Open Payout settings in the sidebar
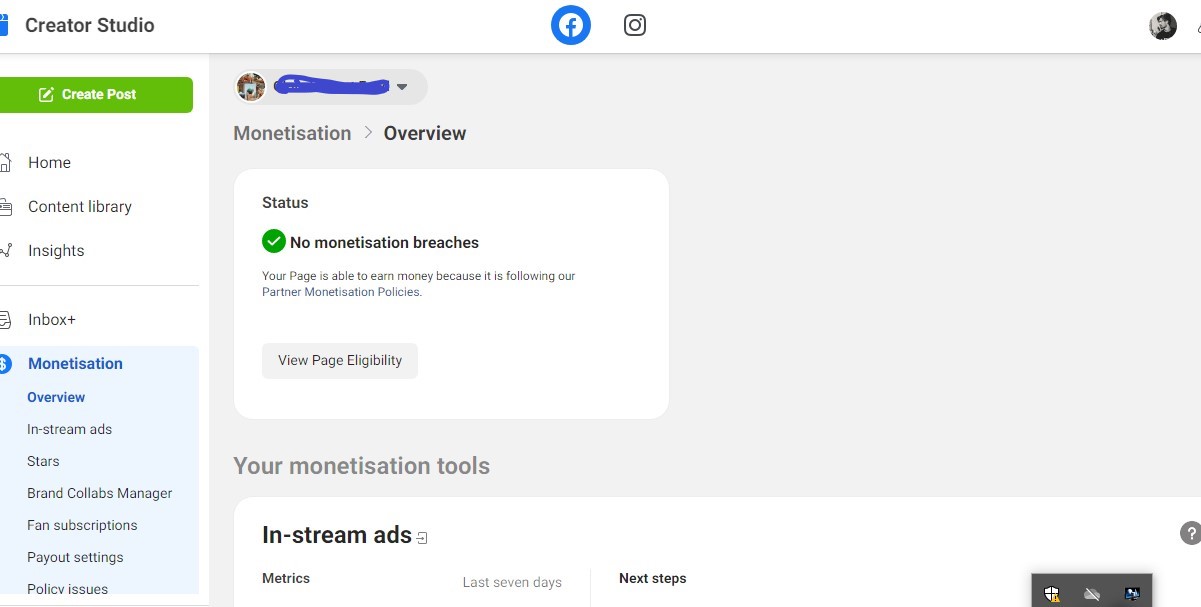Screen dimensions: 1201x607 [75, 557]
